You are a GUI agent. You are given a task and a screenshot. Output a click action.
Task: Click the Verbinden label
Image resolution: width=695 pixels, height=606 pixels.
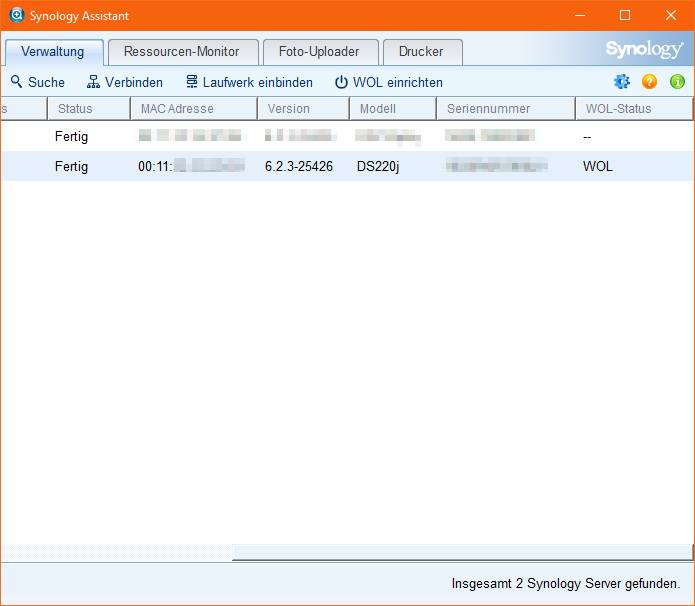point(134,82)
